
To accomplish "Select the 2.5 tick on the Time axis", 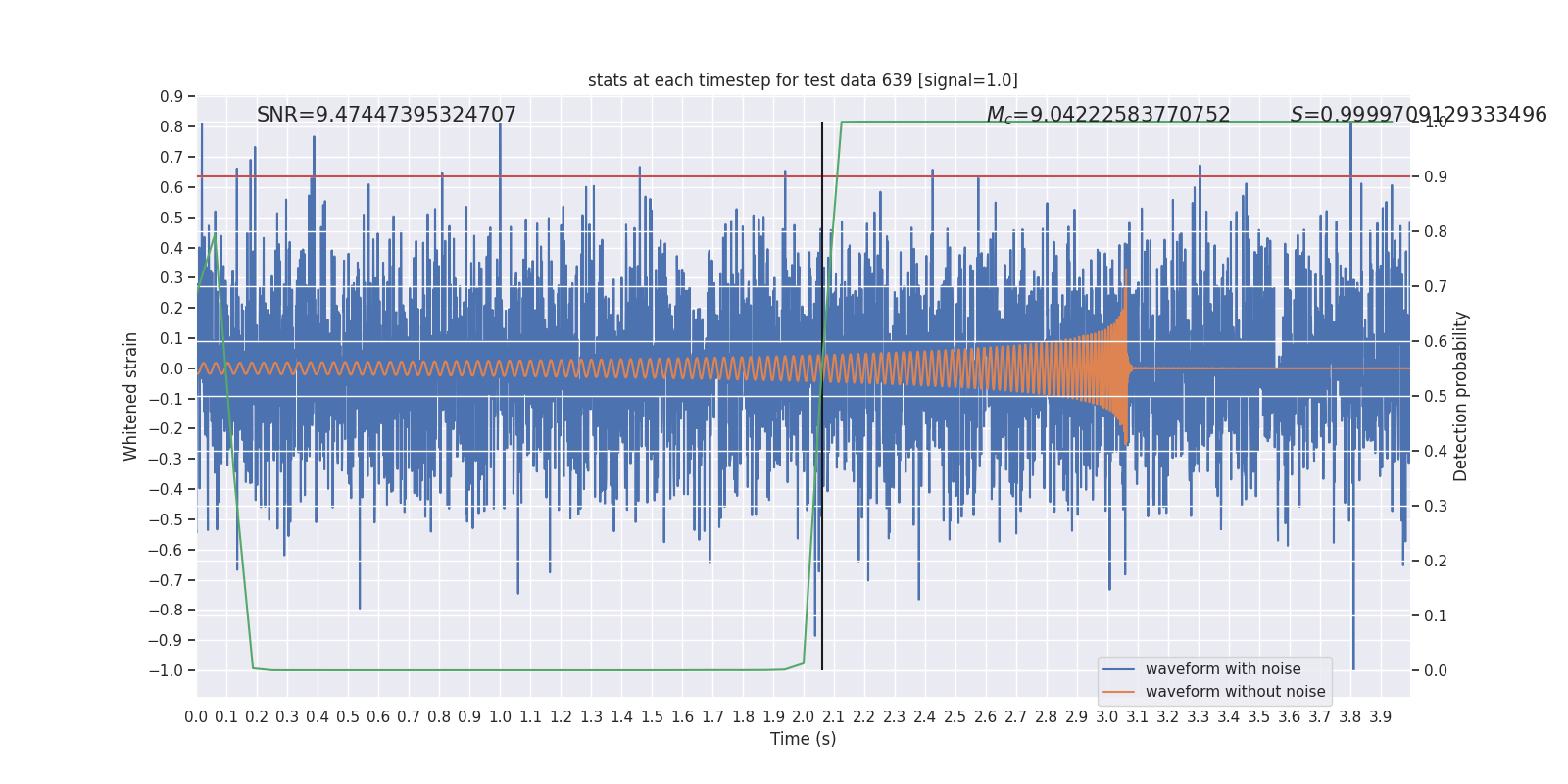I will 955,717.
